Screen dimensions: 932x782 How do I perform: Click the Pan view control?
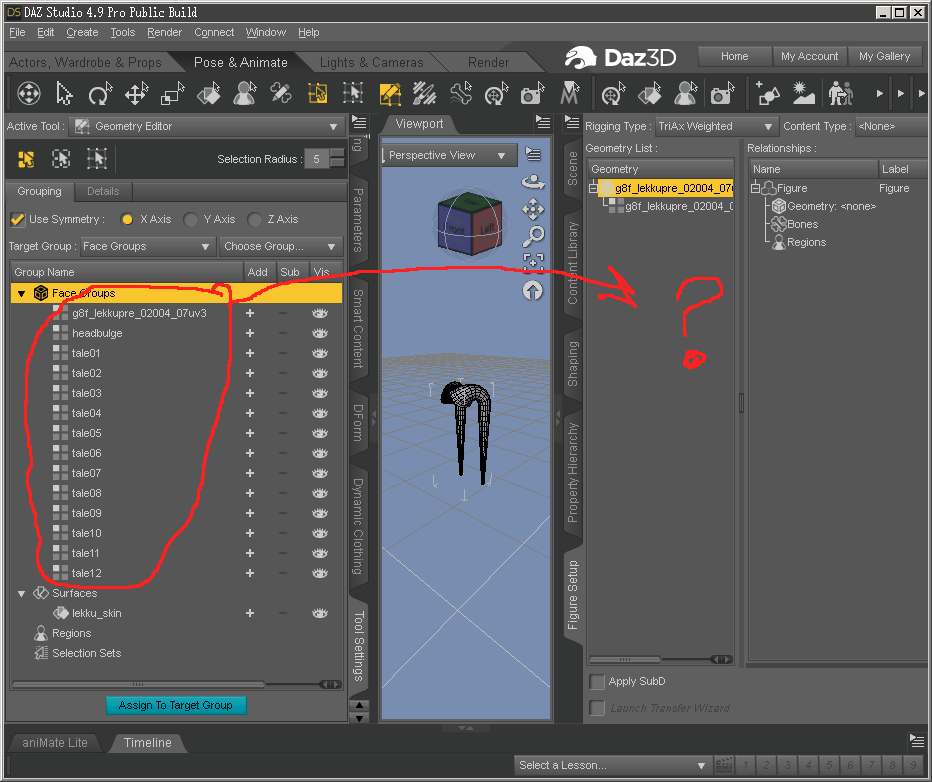click(x=533, y=209)
